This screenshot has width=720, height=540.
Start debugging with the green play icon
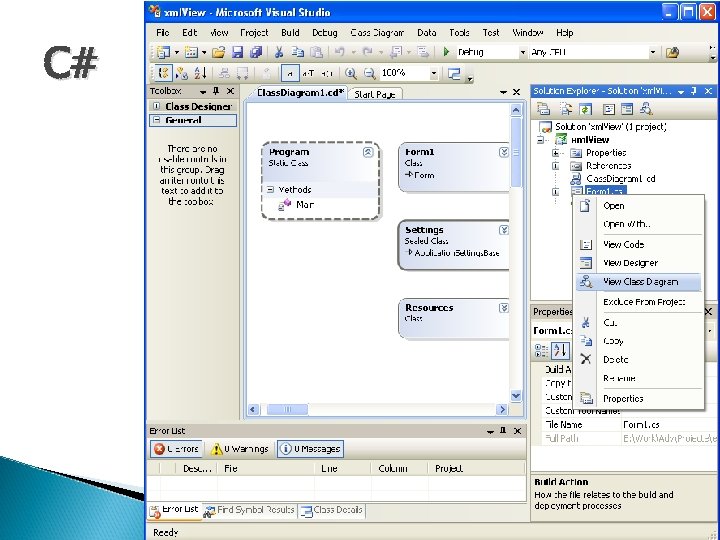446,52
